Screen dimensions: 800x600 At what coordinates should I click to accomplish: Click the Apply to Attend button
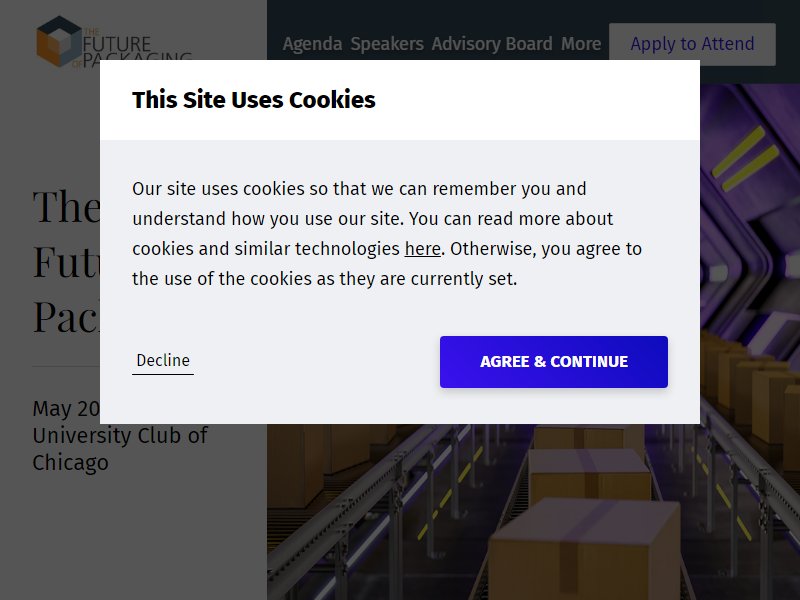click(692, 44)
